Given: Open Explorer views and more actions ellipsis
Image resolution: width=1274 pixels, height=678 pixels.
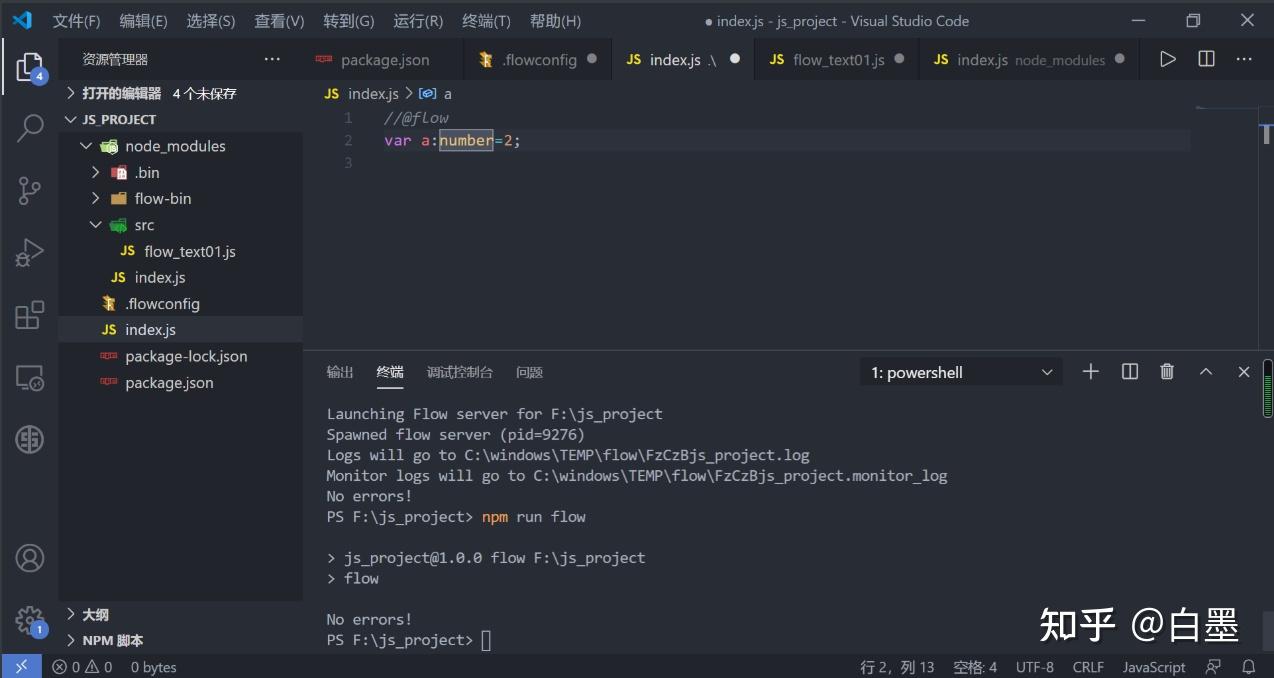Looking at the screenshot, I should click(x=272, y=60).
